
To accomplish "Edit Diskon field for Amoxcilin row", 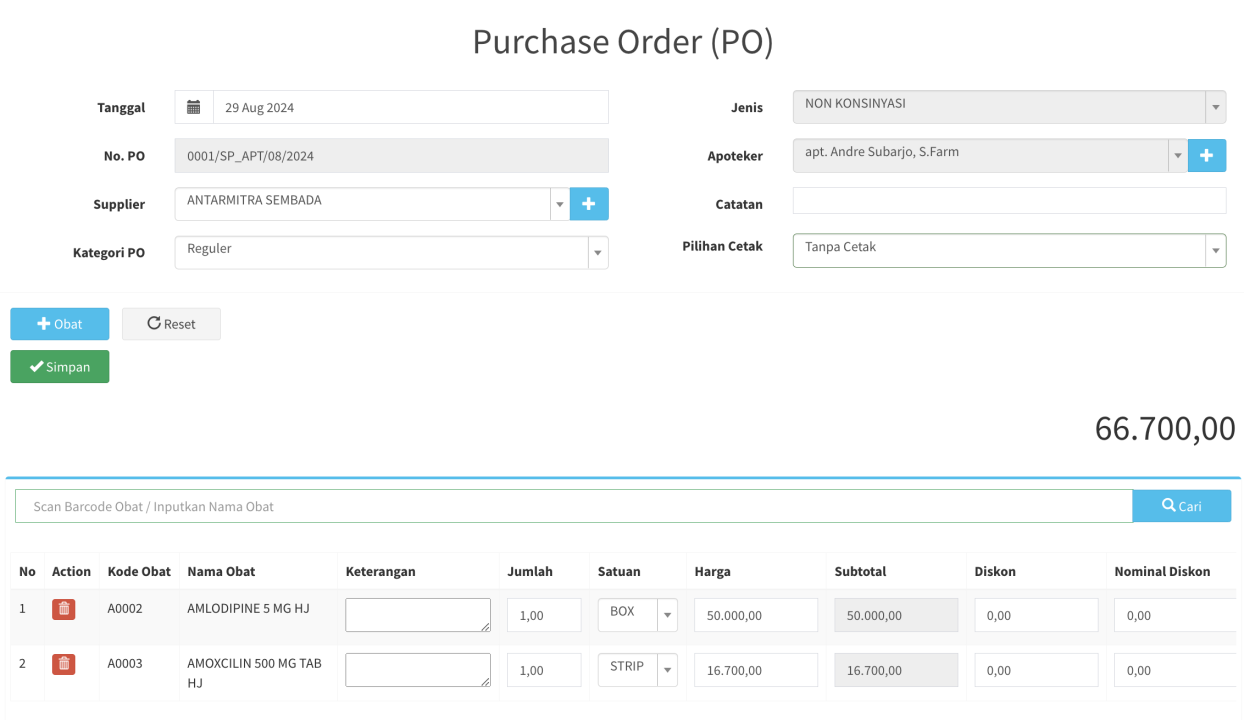I will 1036,670.
